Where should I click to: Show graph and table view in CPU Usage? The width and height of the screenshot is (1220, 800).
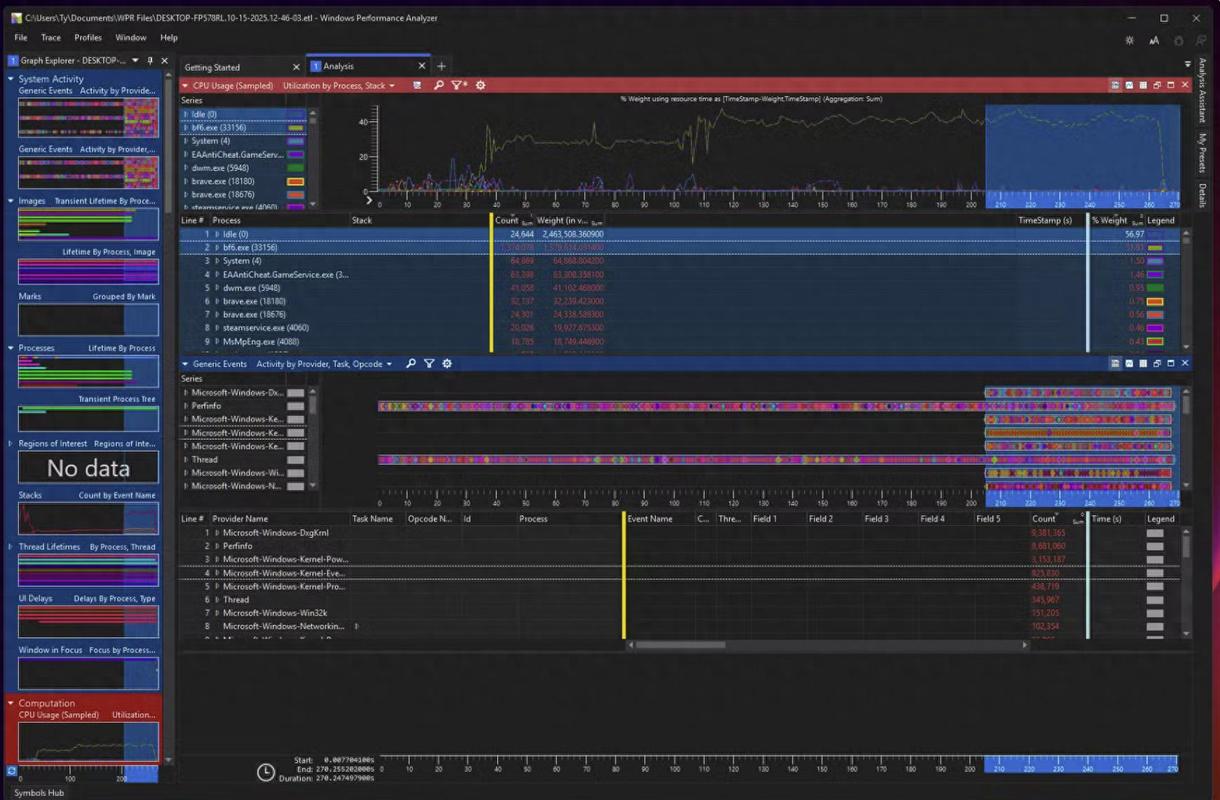[x=1114, y=86]
